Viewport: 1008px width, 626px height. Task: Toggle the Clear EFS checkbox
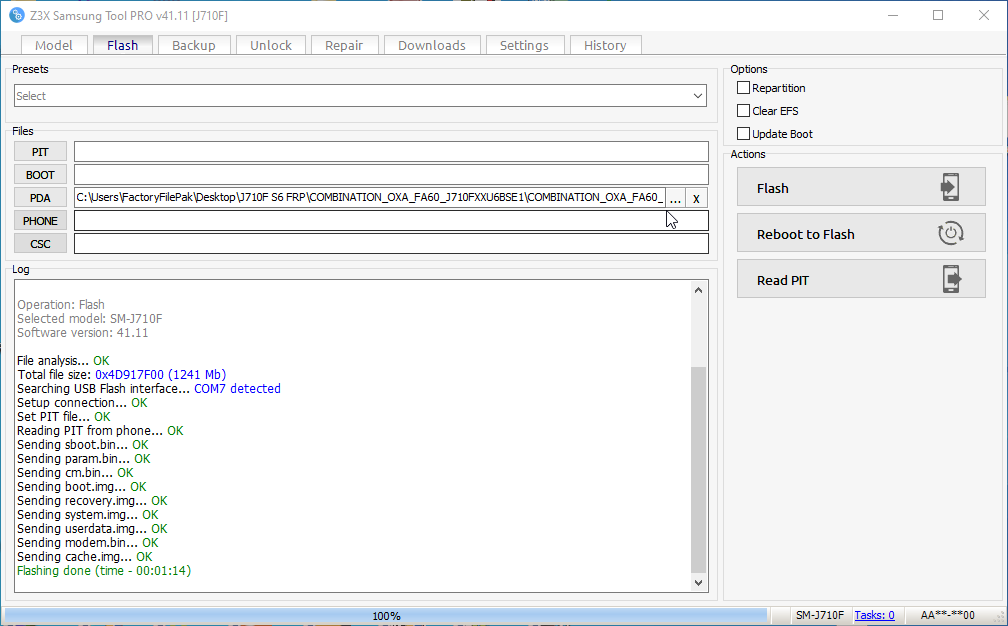(x=743, y=111)
